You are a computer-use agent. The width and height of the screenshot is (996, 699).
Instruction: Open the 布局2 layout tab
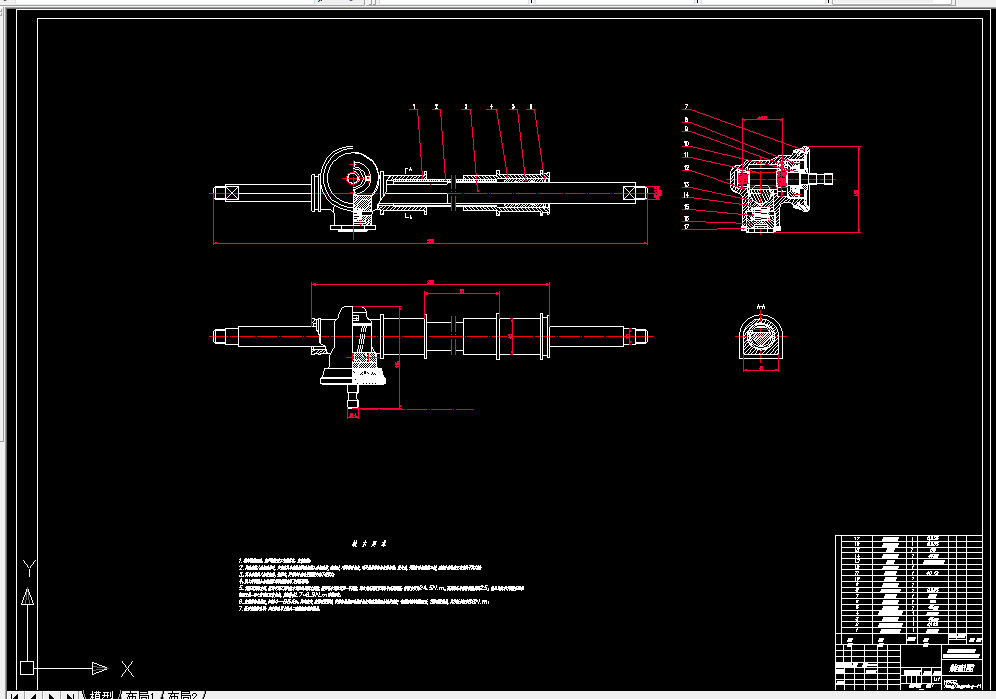click(182, 695)
